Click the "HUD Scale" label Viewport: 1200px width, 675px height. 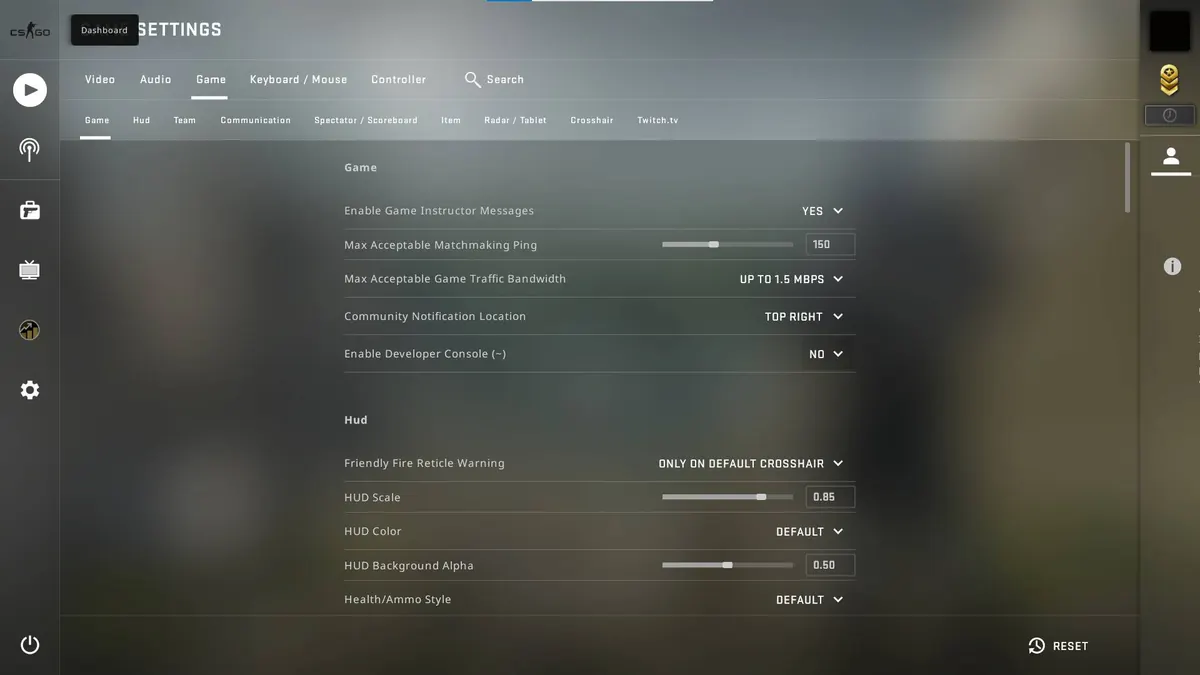click(x=372, y=497)
